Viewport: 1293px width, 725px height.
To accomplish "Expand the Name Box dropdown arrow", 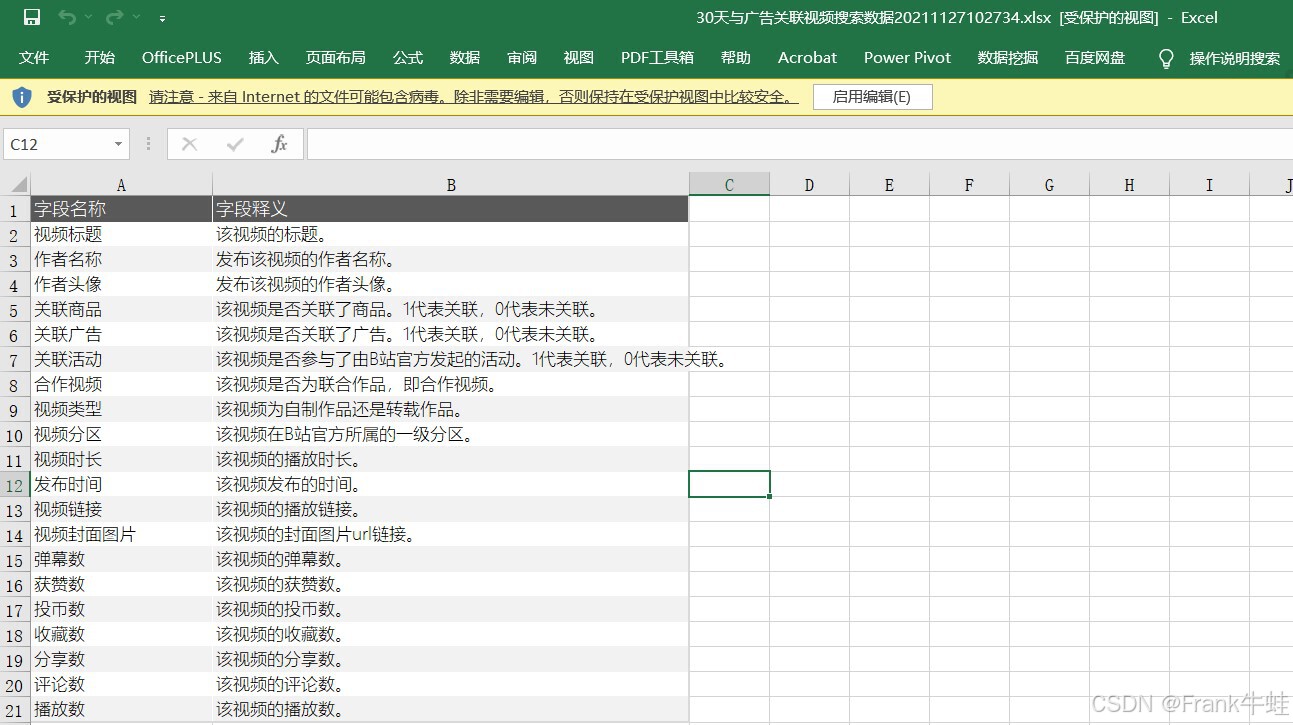I will pos(118,144).
